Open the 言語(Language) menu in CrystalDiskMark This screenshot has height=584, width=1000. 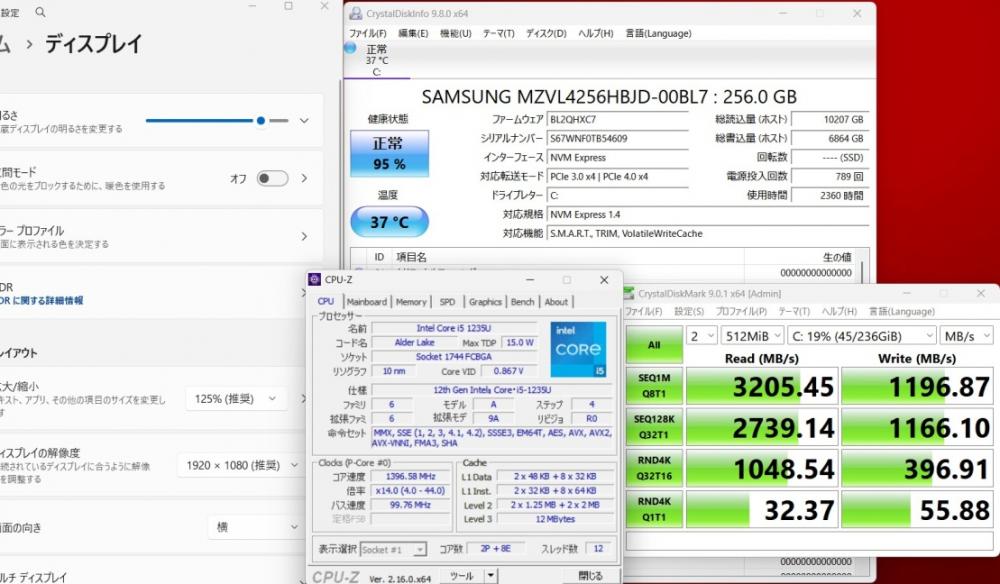[901, 311]
